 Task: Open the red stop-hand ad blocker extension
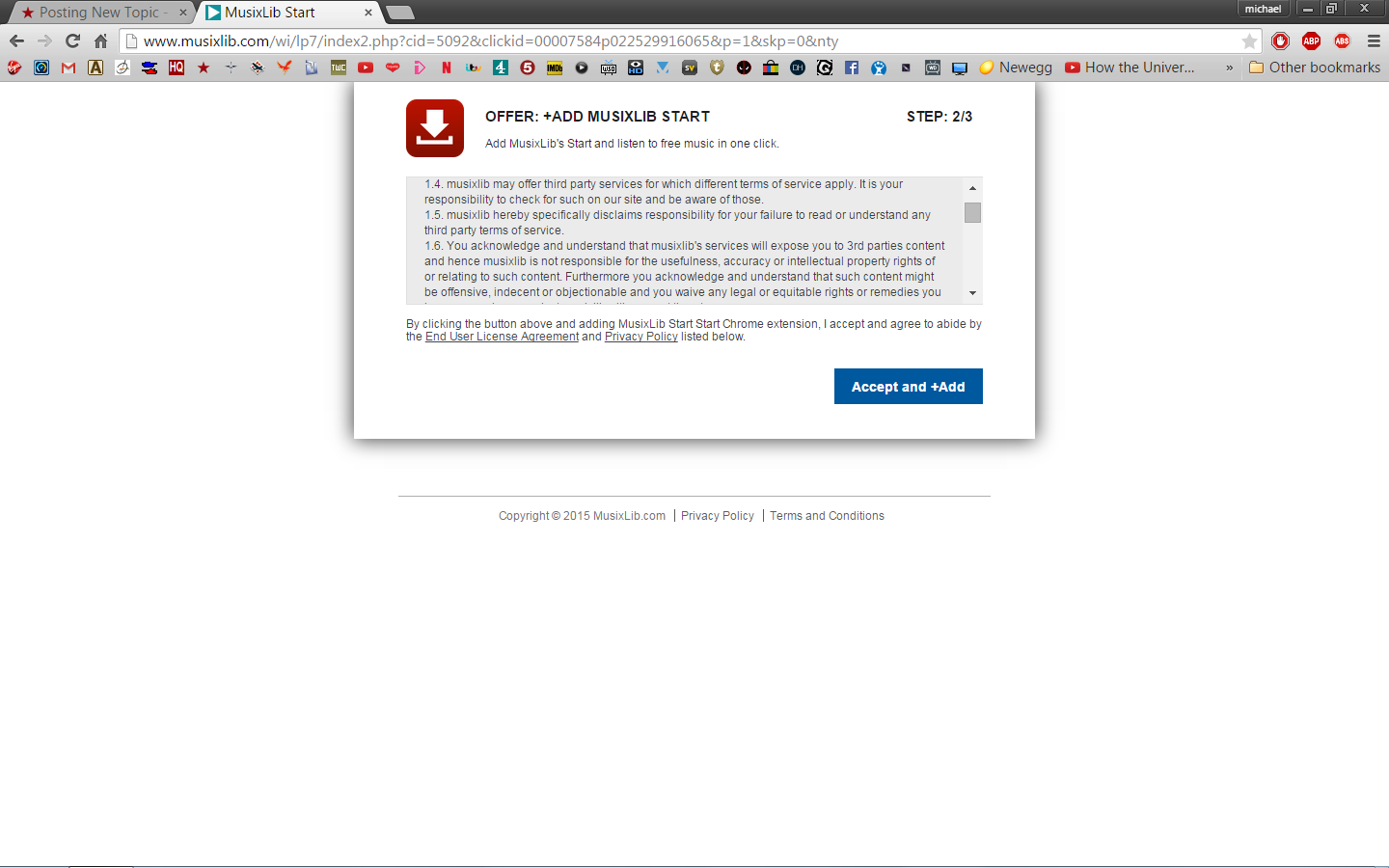(1280, 41)
